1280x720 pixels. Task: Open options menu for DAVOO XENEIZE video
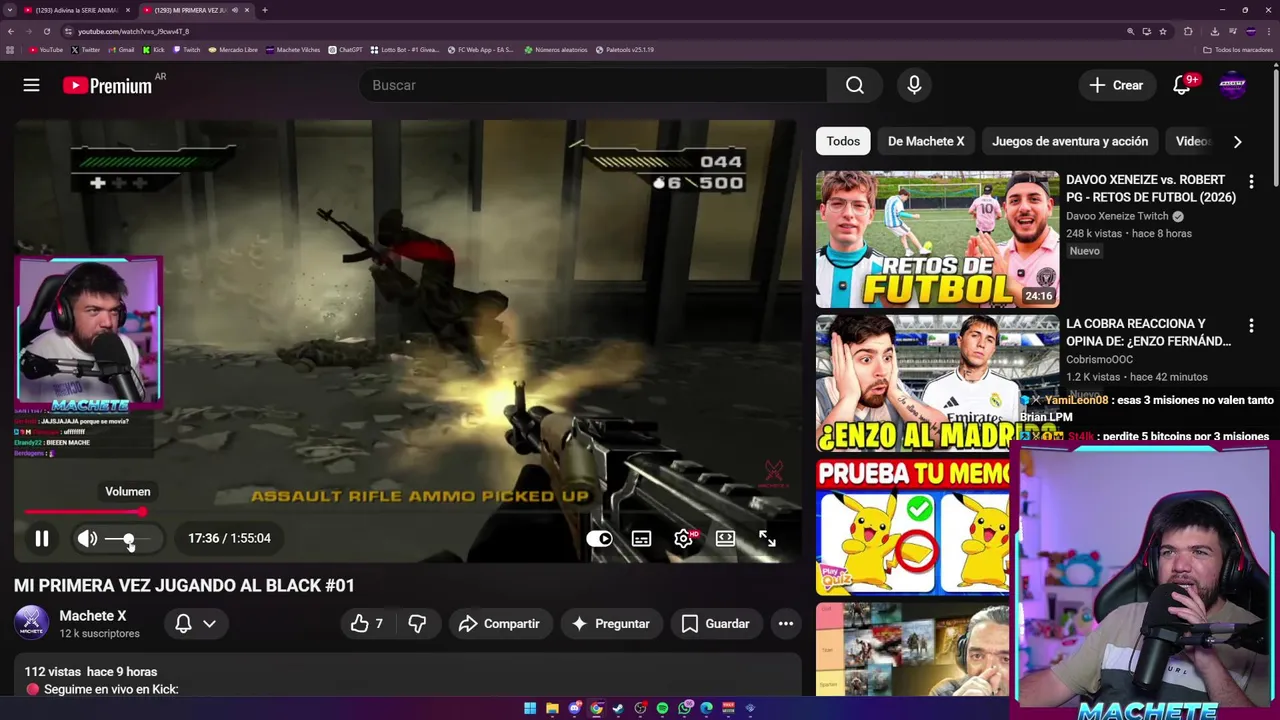click(x=1251, y=182)
